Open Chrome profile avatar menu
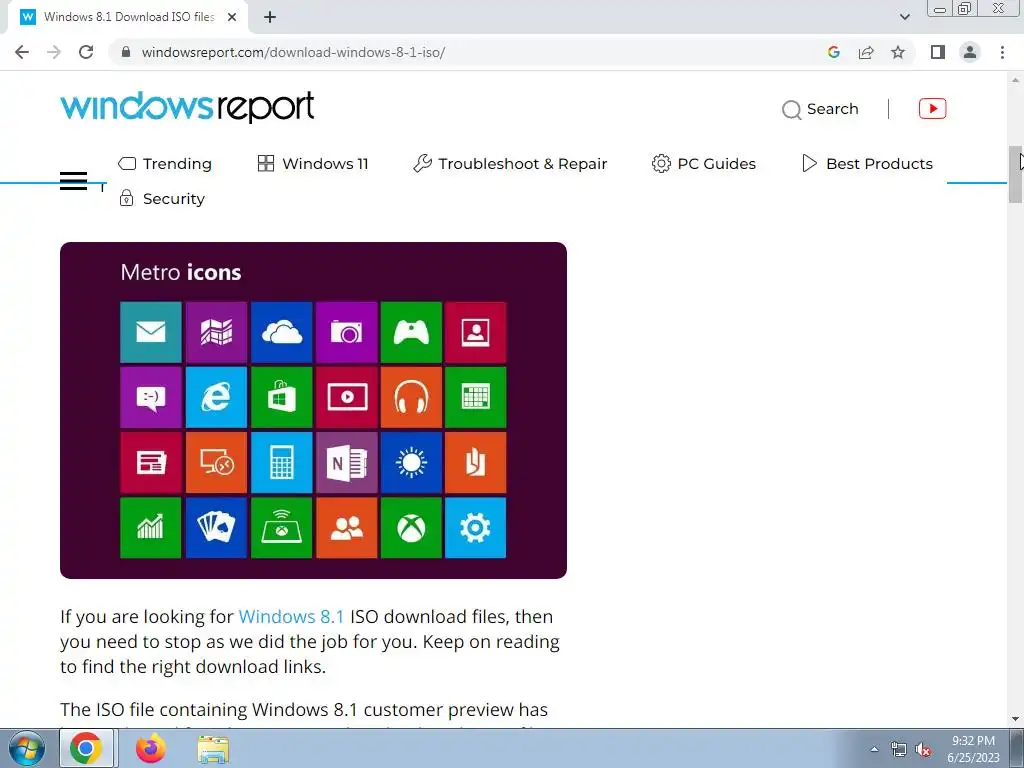 tap(970, 52)
